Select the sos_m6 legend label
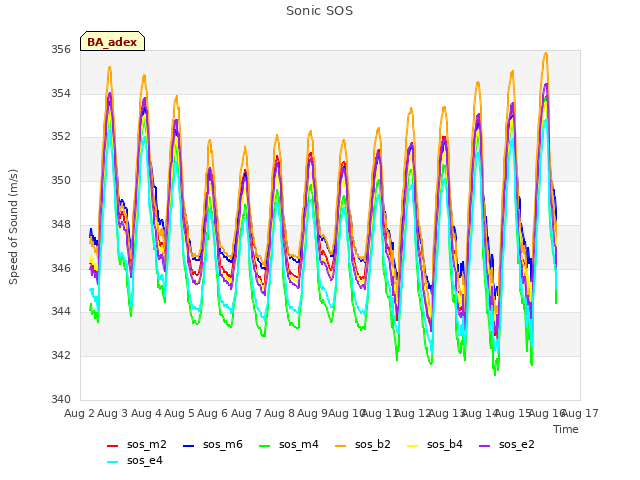Screen dimensions: 640x480 click(x=222, y=444)
